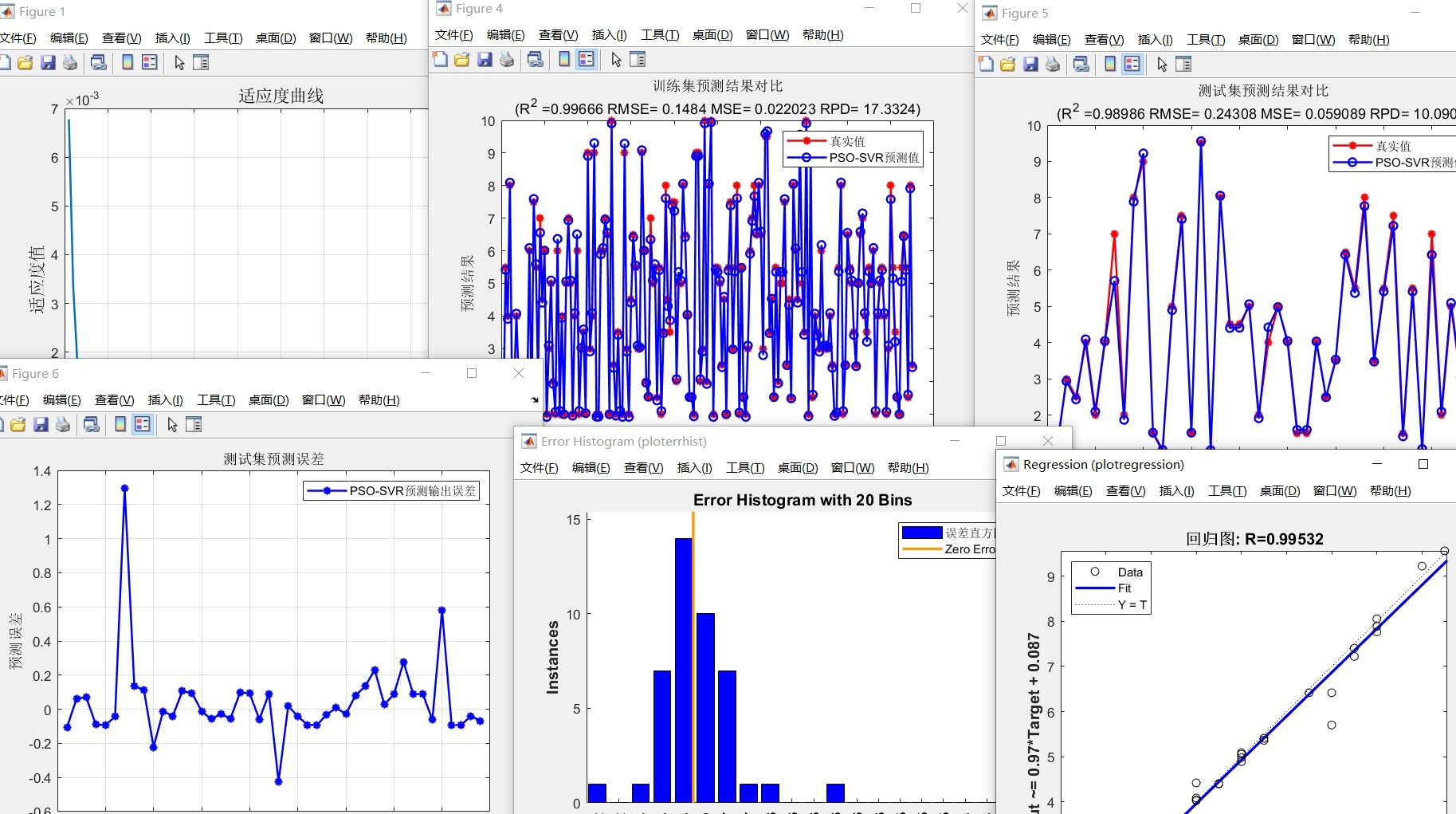1456x814 pixels.
Task: Select title 测试集预测误差 in Figure 6
Action: click(x=274, y=458)
